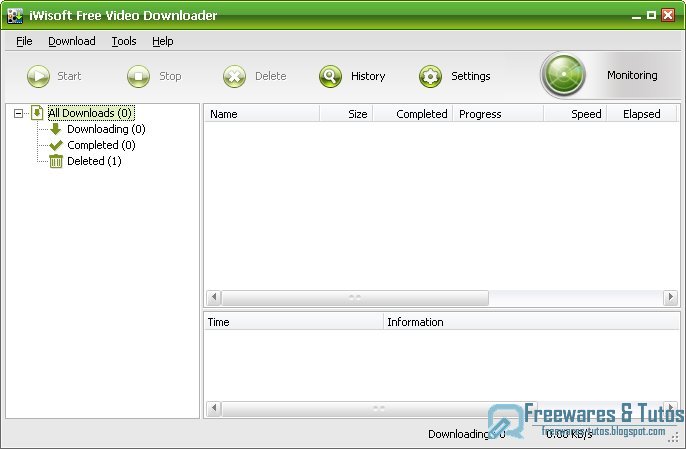The image size is (686, 449).
Task: Open the Download menu
Action: 72,41
